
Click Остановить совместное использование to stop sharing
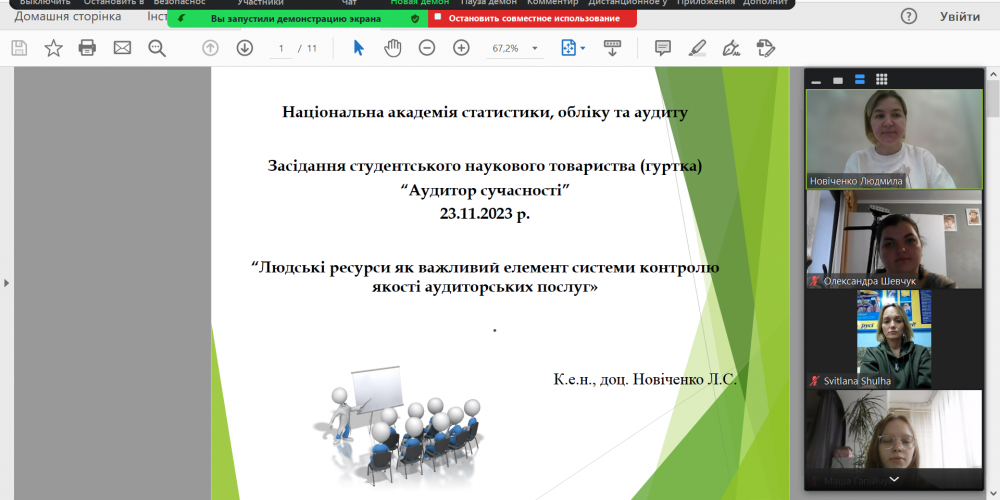coord(533,18)
